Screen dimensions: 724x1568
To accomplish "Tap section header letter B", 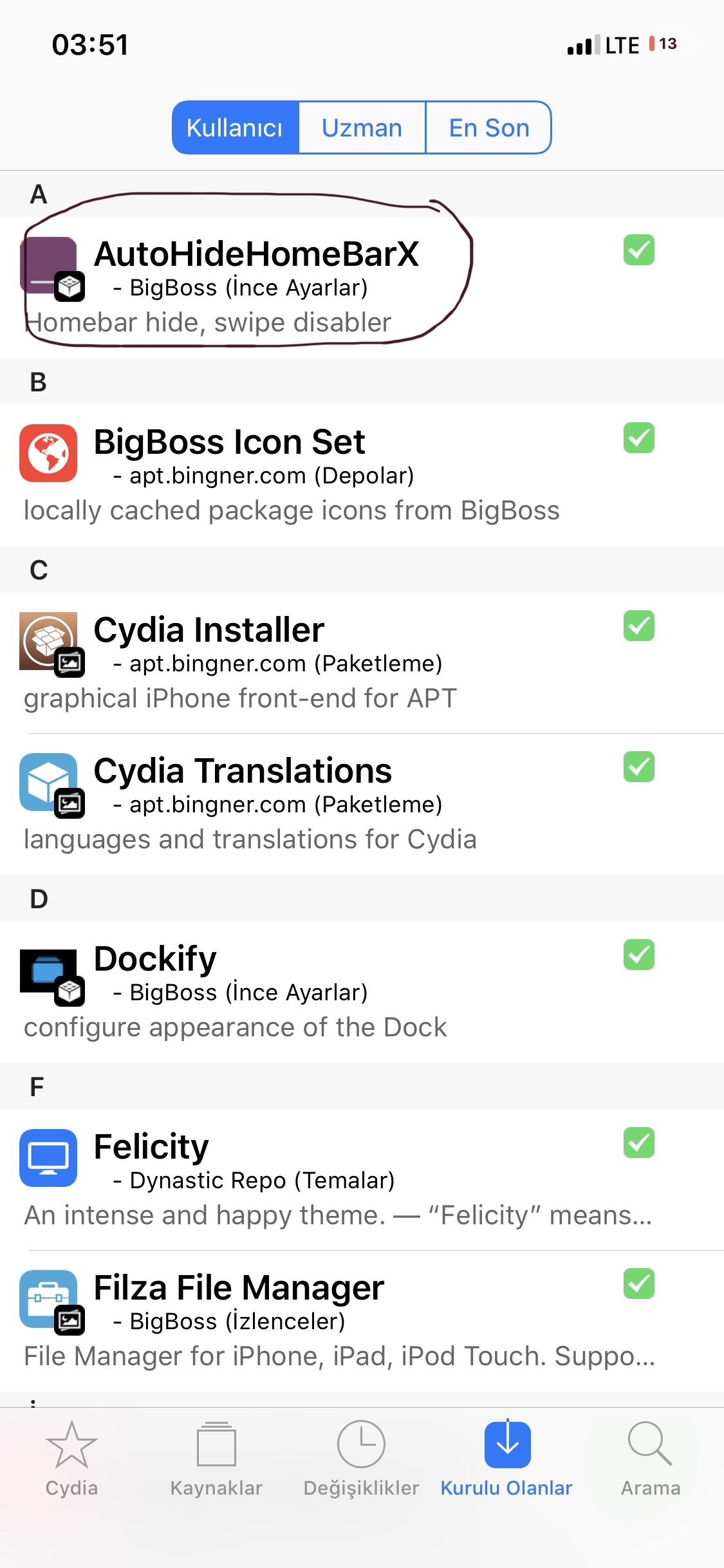I will point(39,382).
